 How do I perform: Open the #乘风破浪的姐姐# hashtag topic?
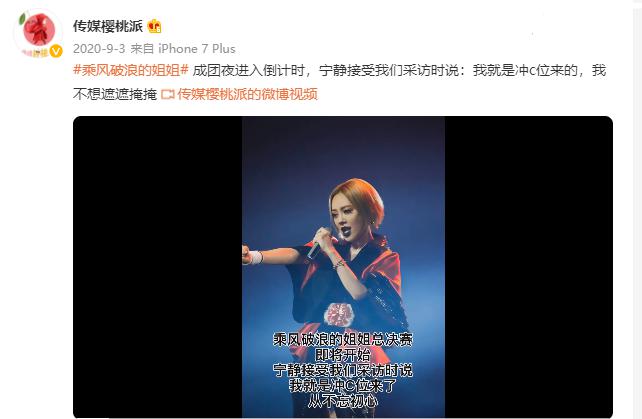tap(131, 70)
